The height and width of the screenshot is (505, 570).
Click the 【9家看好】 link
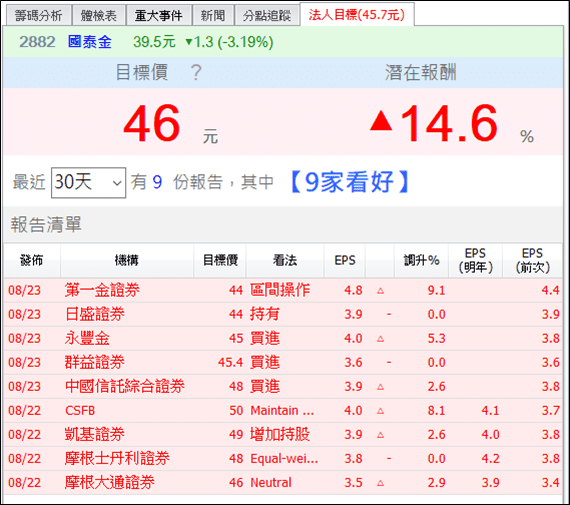pos(350,182)
